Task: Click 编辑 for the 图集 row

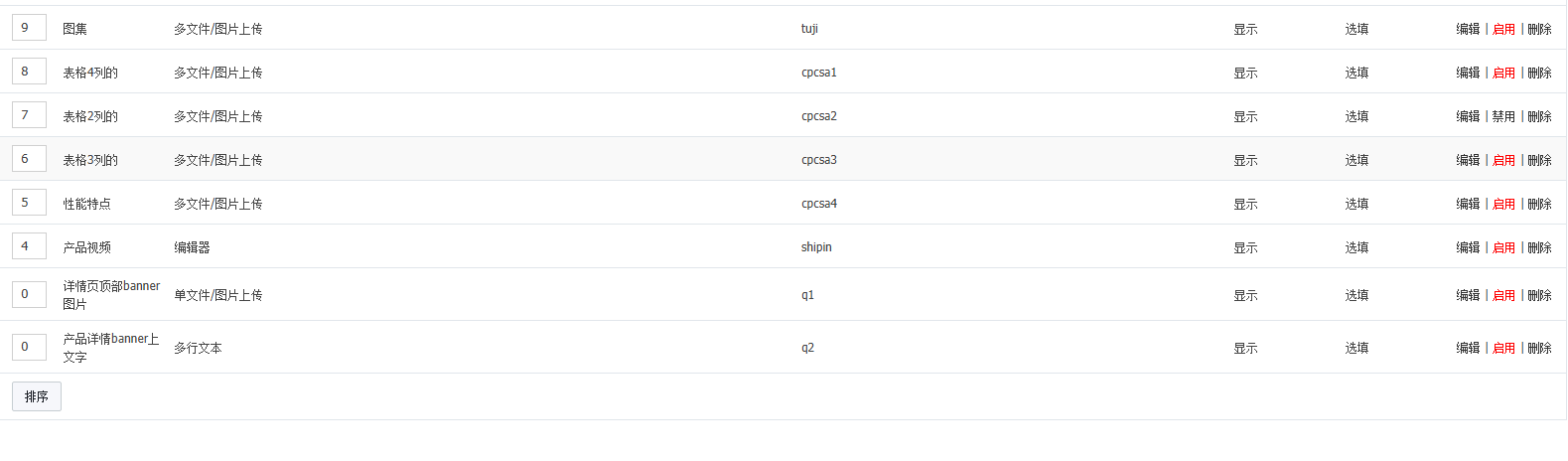Action: pos(1468,29)
